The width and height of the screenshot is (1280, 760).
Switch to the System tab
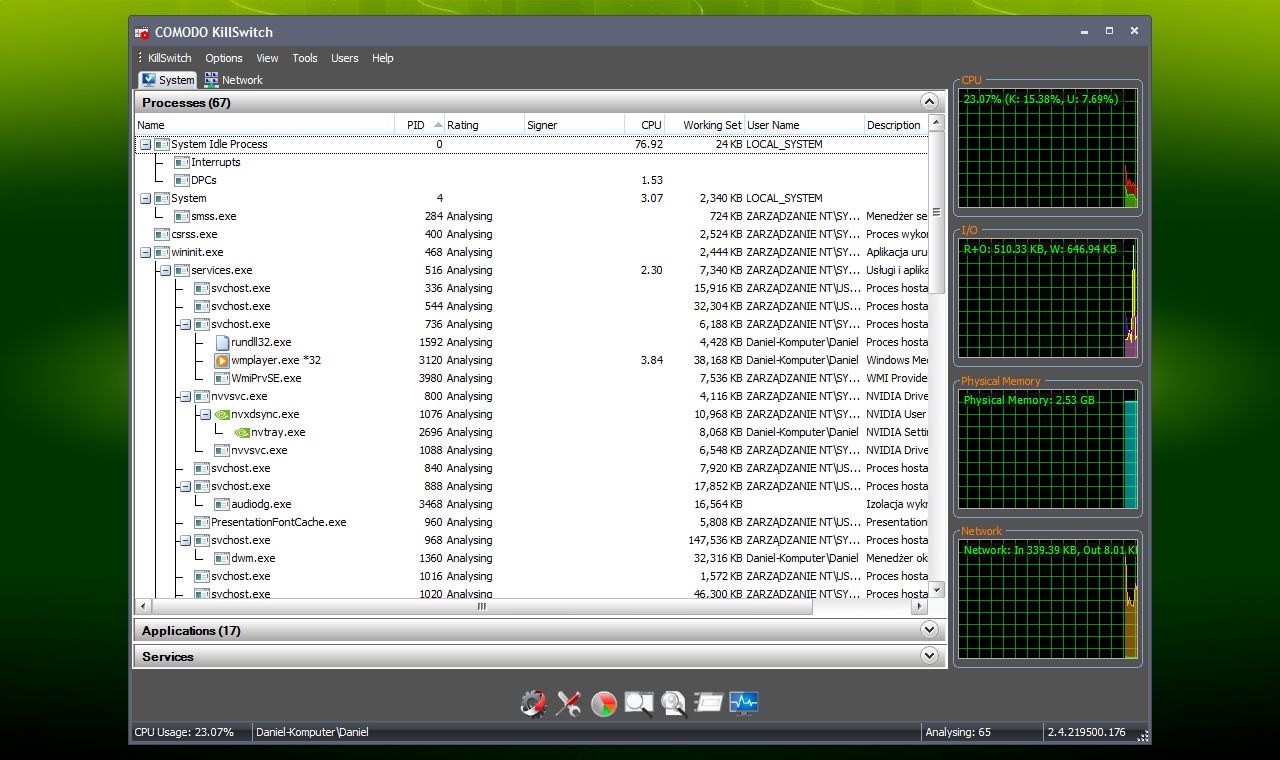click(168, 80)
